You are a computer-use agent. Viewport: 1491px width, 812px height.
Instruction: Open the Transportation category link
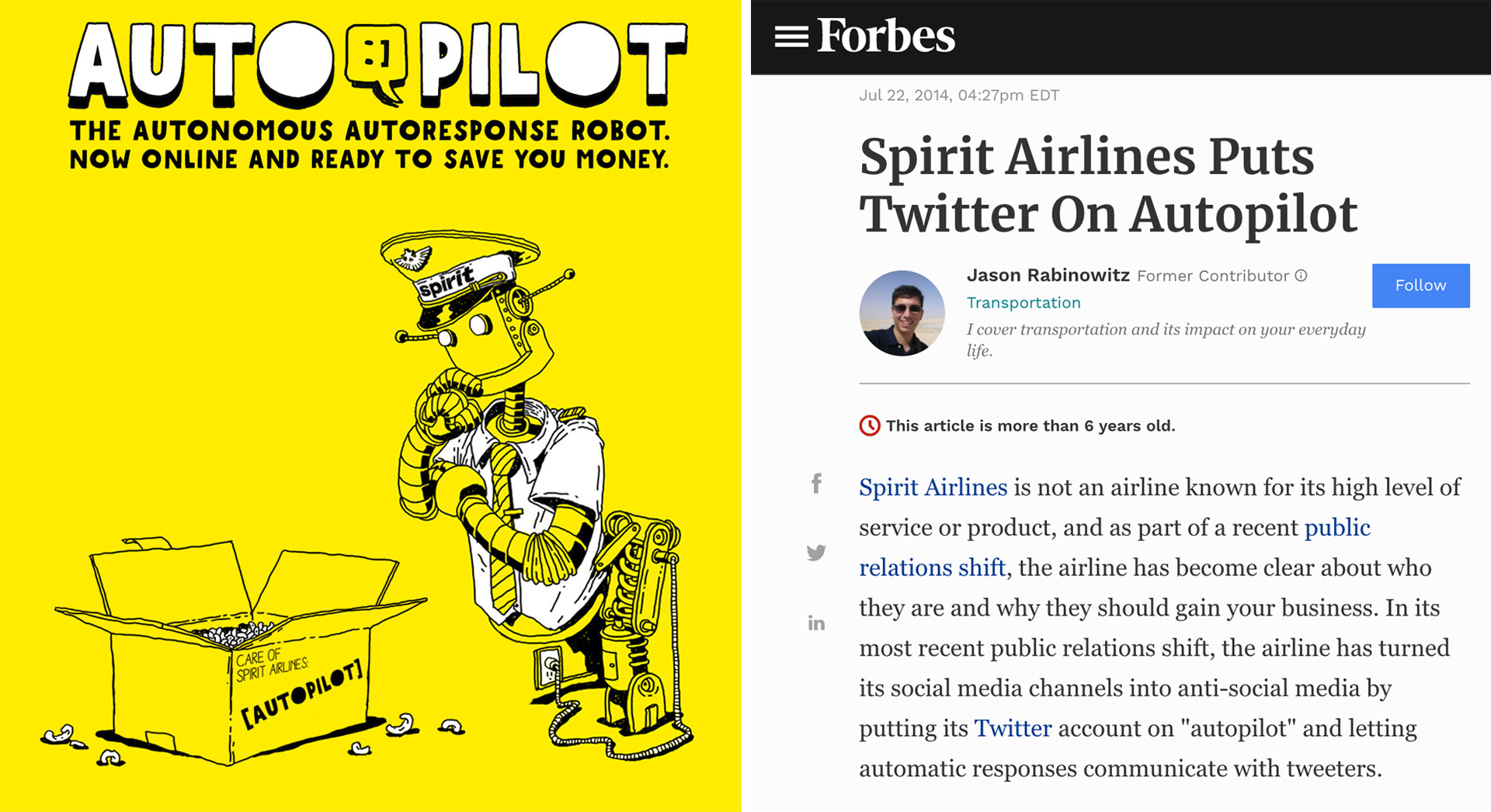point(1024,303)
